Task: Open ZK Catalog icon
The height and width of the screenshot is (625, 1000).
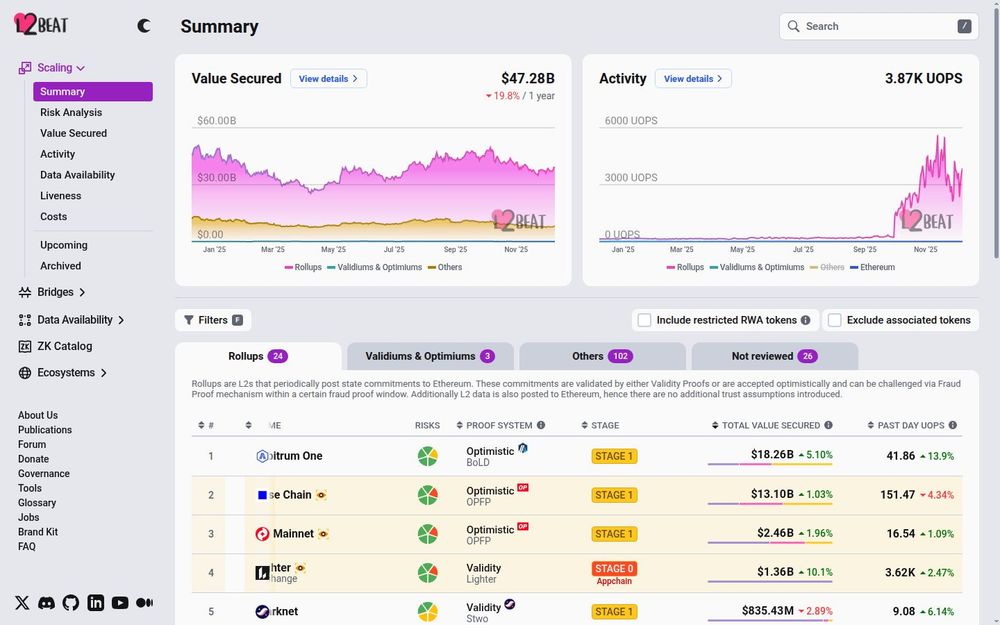Action: pyautogui.click(x=25, y=346)
